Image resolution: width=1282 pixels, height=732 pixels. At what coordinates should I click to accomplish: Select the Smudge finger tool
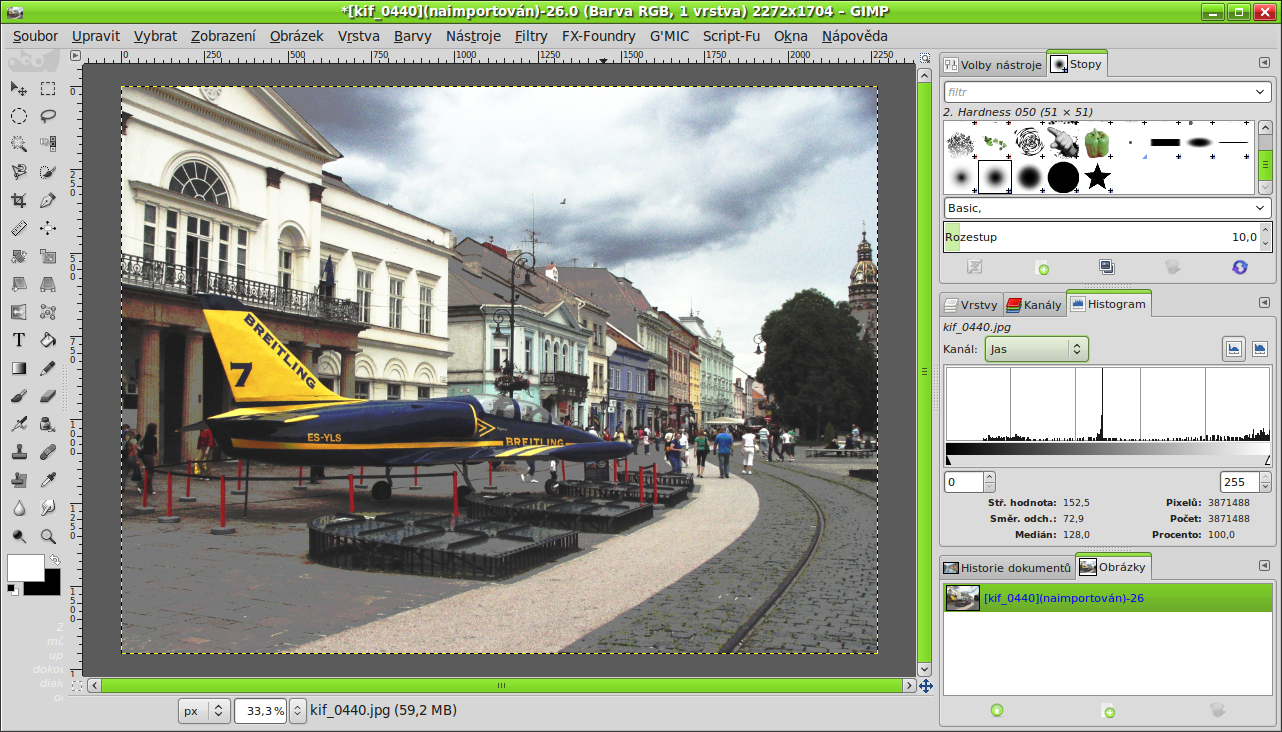tap(48, 508)
